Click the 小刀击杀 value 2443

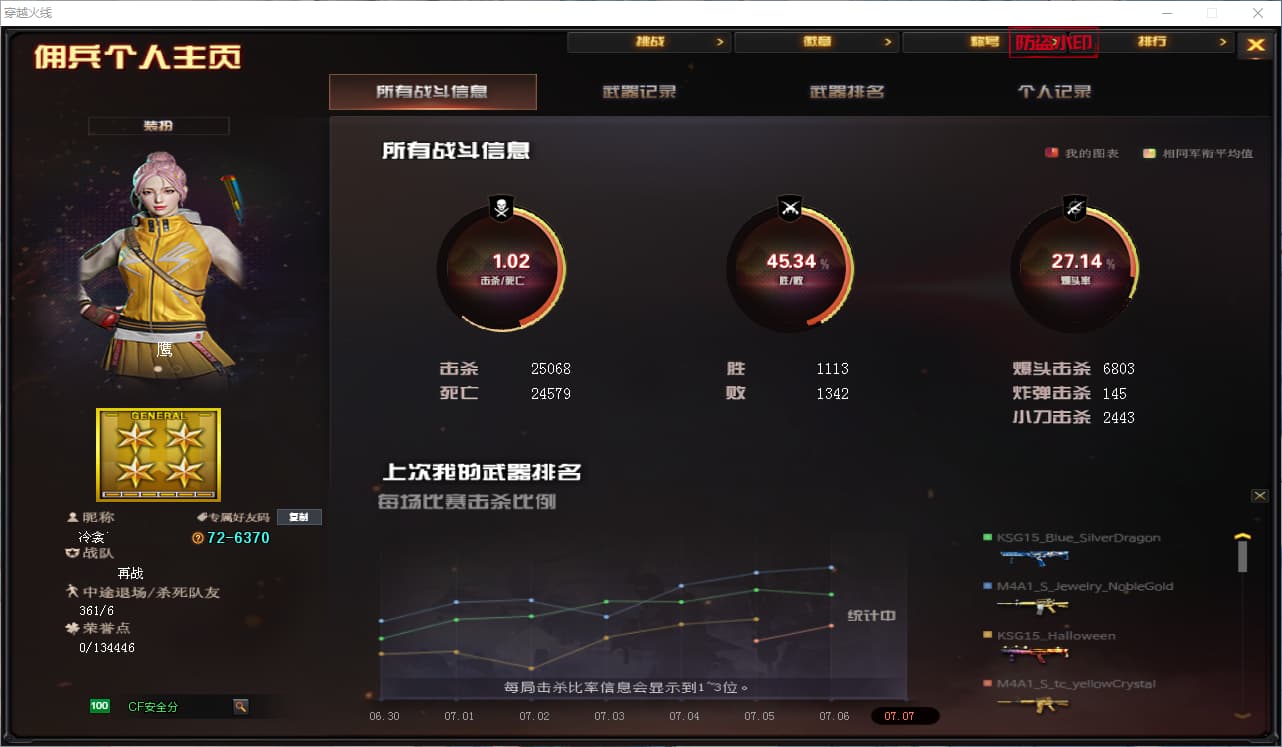pyautogui.click(x=1119, y=418)
